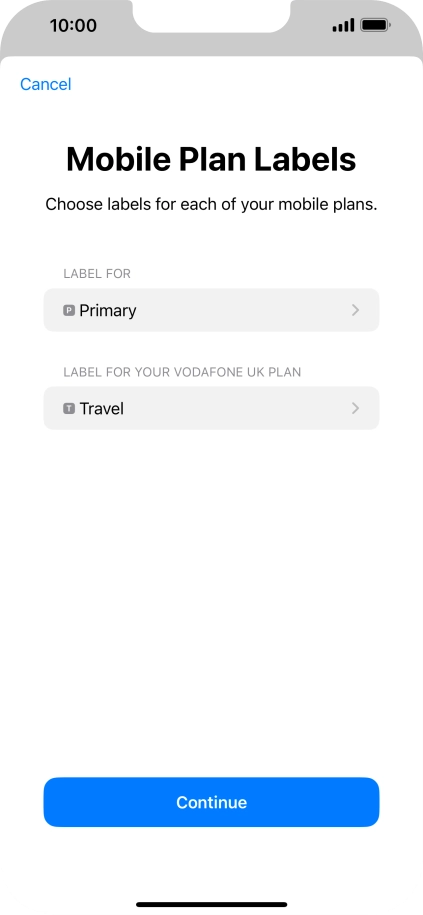This screenshot has width=423, height=915.
Task: Select the Travel text label
Action: (102, 408)
